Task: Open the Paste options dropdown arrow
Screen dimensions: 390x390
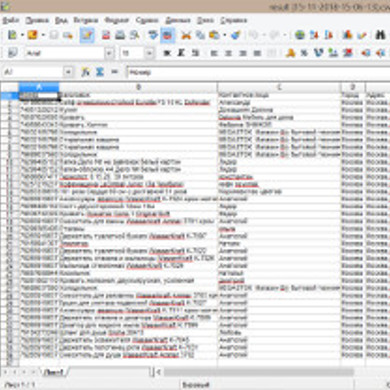Action: tap(224, 35)
